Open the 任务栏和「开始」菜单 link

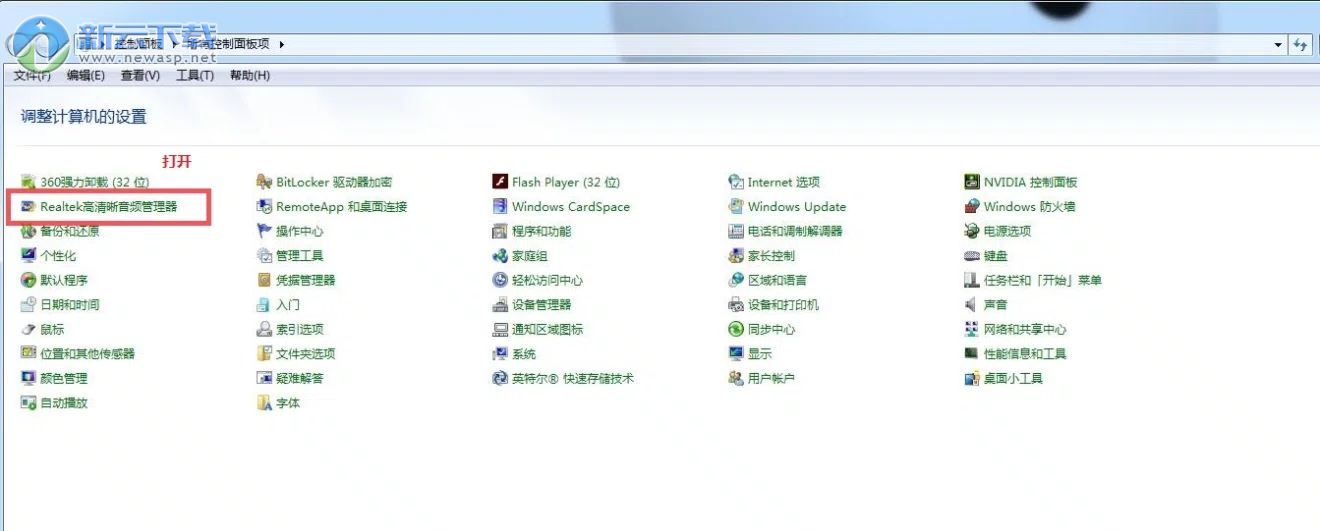point(1043,280)
